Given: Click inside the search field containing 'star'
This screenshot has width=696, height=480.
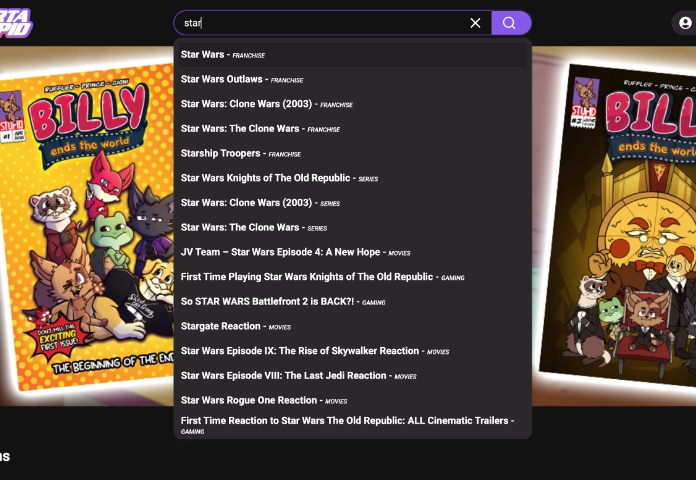Looking at the screenshot, I should click(320, 23).
